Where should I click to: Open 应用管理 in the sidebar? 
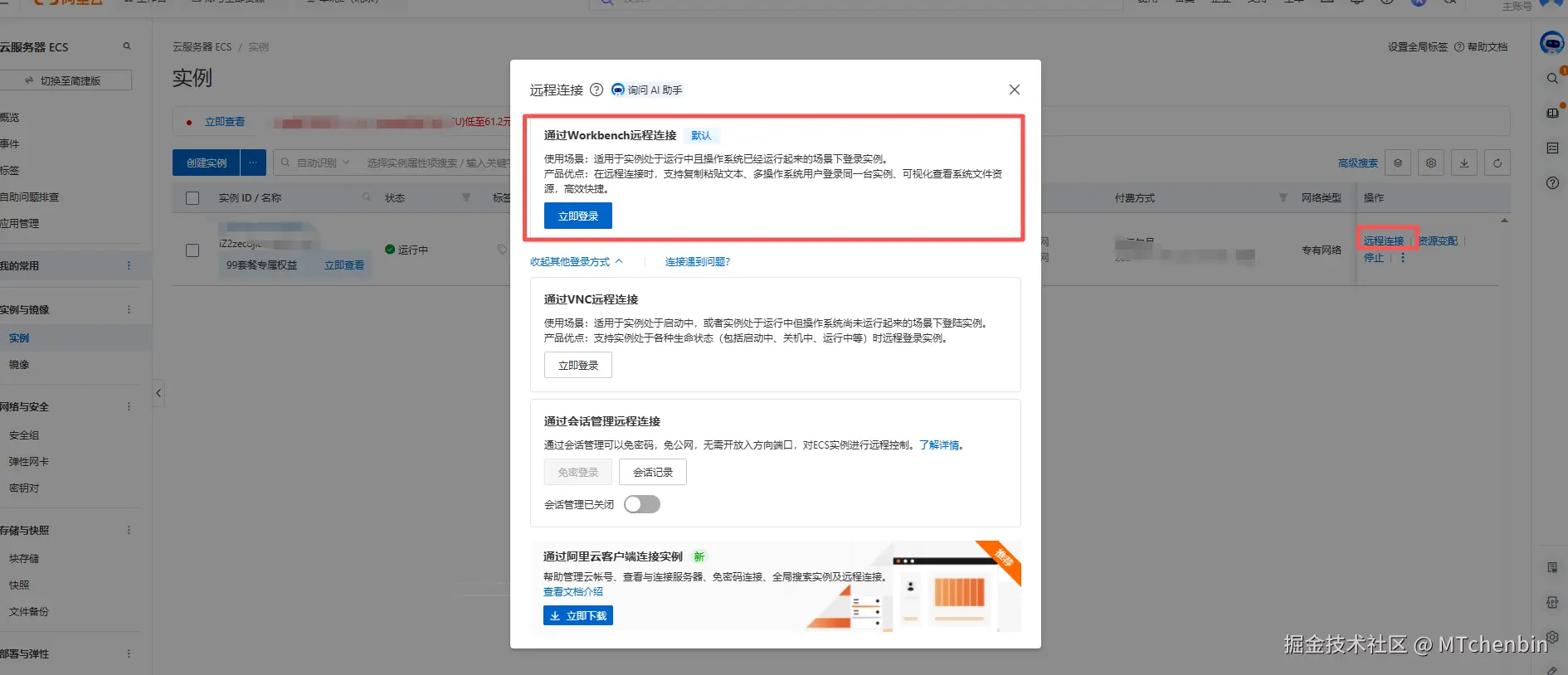20,223
